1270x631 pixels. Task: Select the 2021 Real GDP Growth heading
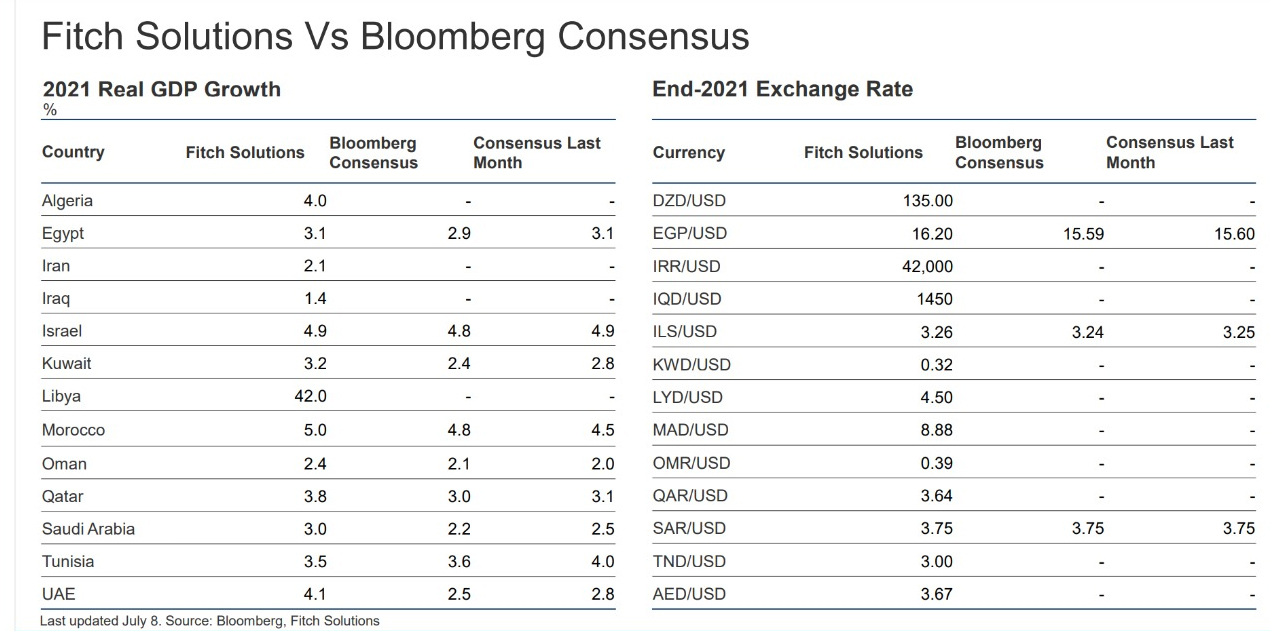(x=161, y=89)
